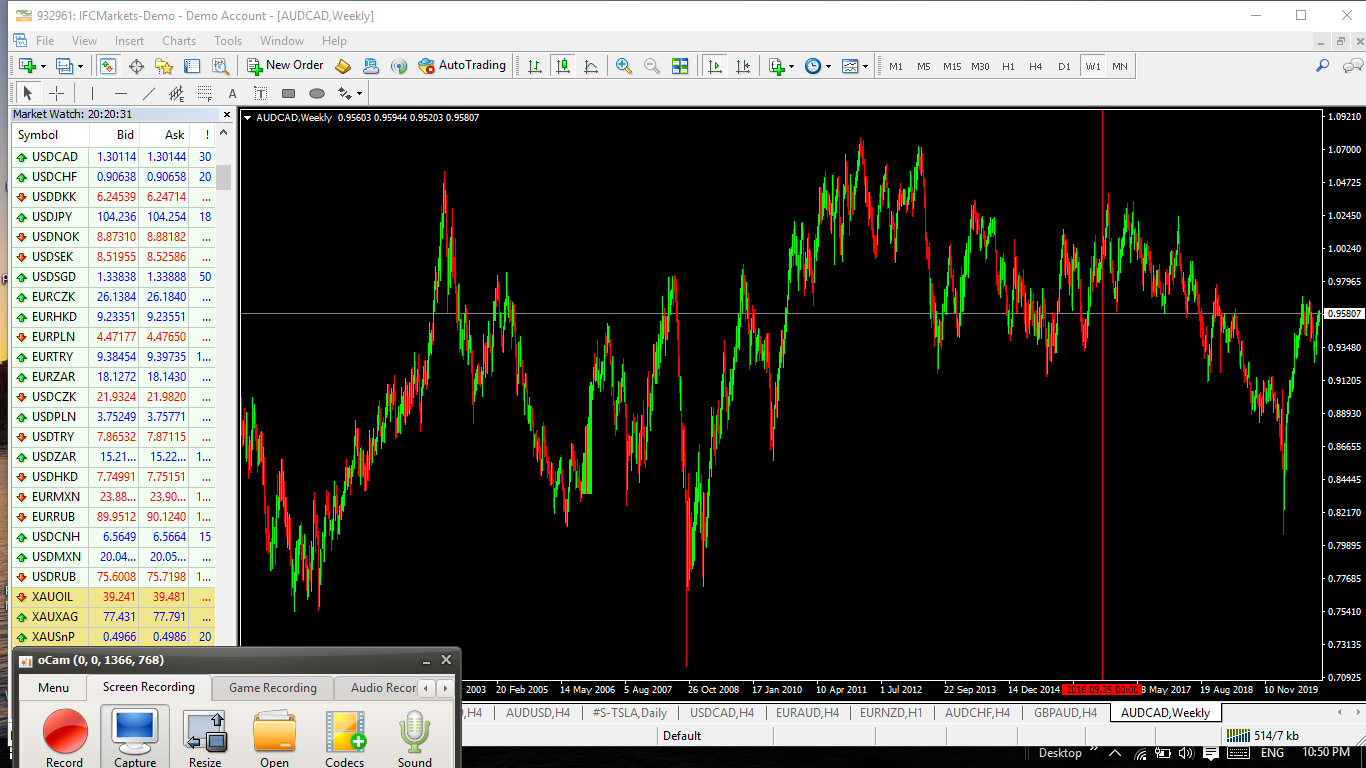Viewport: 1366px width, 768px height.
Task: Open the Charts menu
Action: pos(179,41)
